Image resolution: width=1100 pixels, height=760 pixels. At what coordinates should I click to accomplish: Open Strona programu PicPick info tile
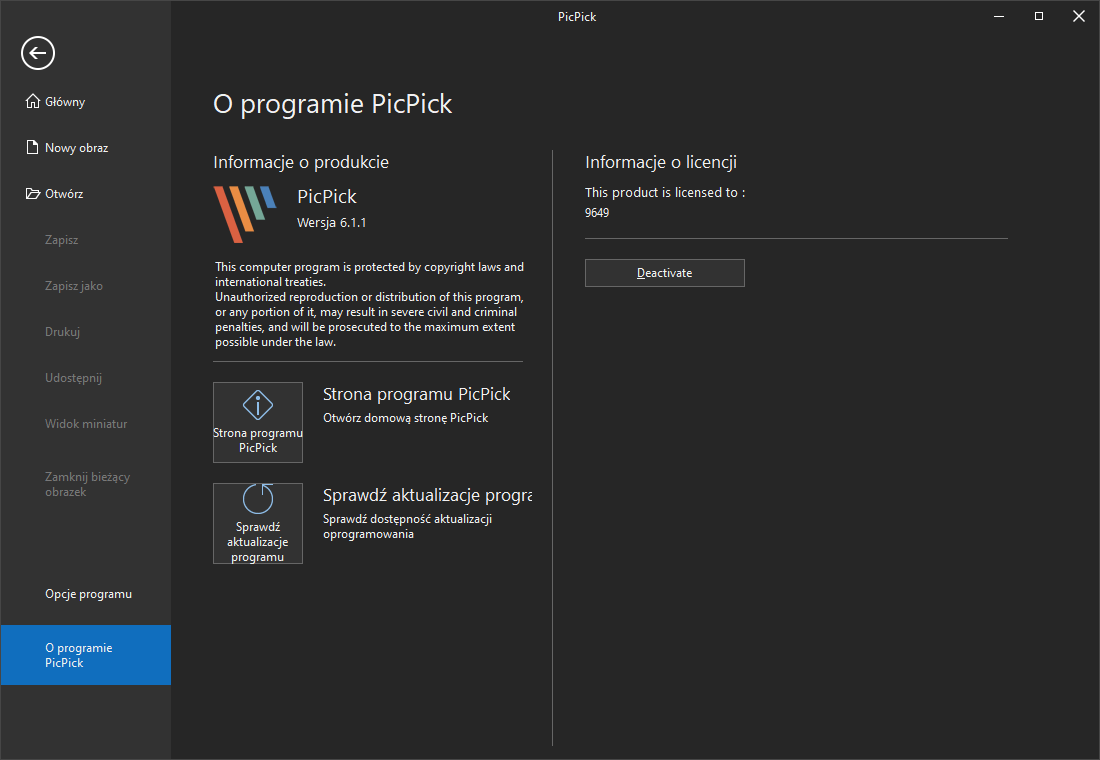pyautogui.click(x=257, y=422)
